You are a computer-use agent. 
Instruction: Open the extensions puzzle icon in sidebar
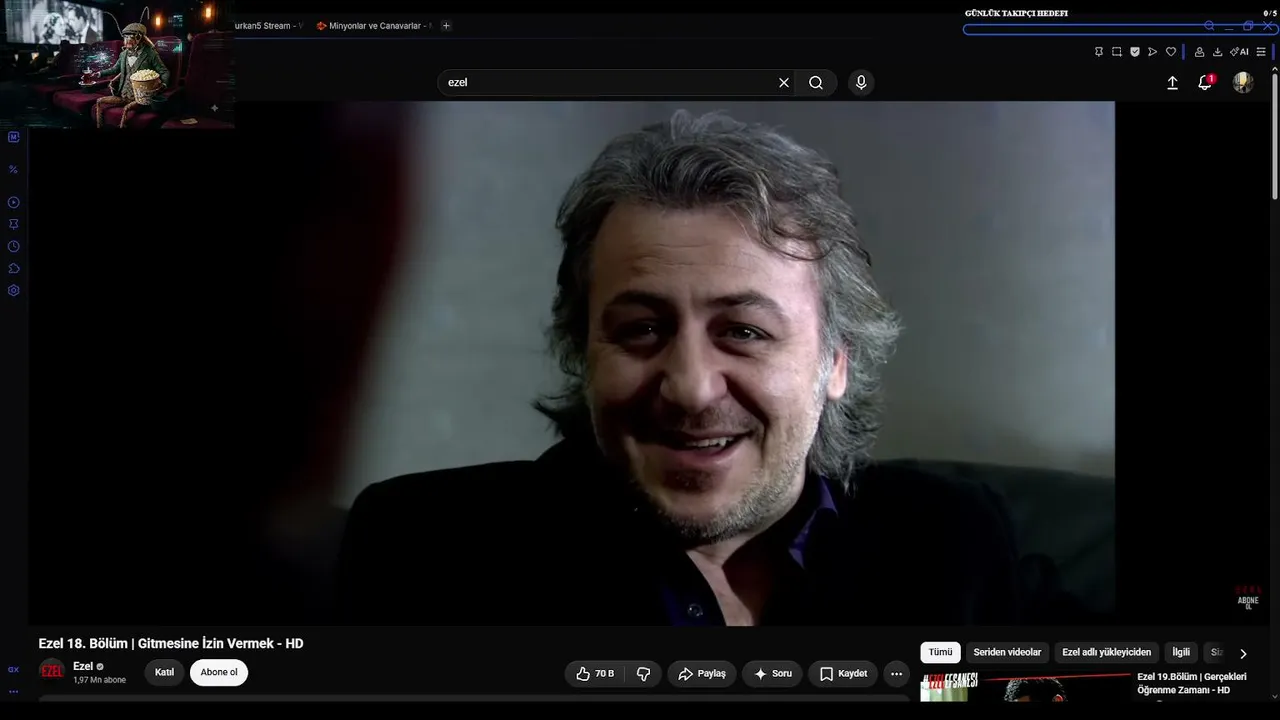coord(14,268)
